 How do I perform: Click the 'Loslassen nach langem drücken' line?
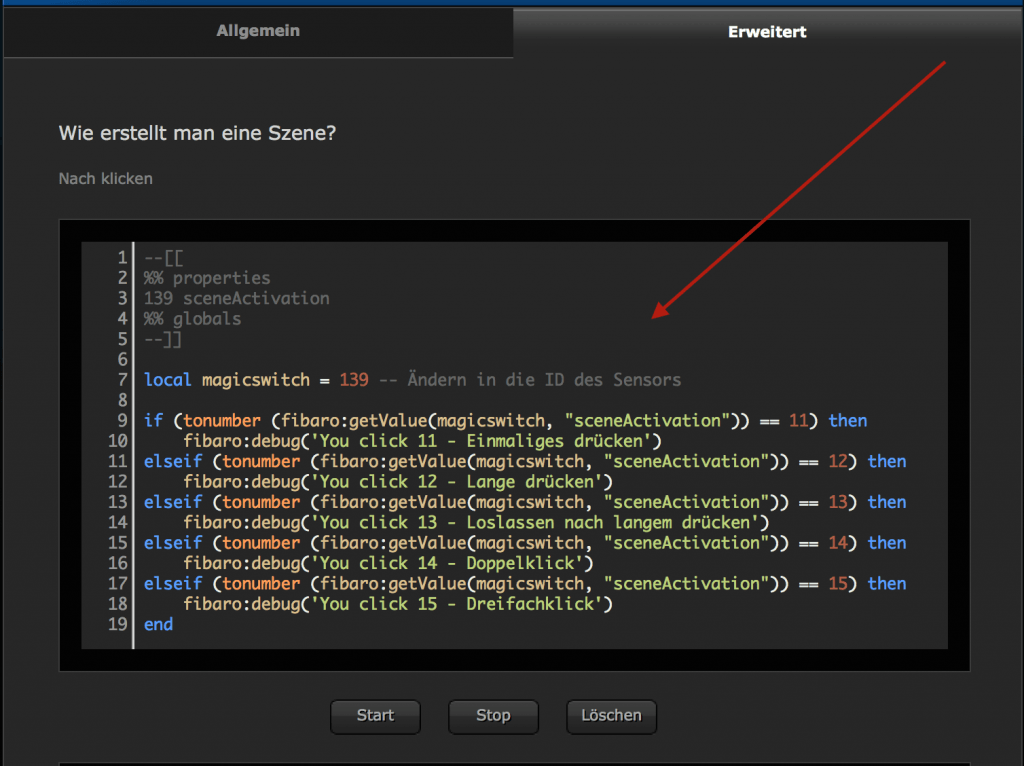(475, 522)
